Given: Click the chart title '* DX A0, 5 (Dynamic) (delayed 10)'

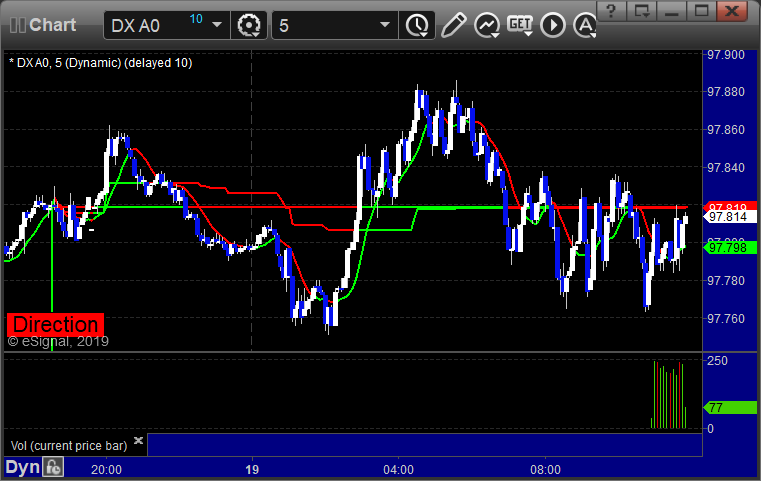Looking at the screenshot, I should pos(100,63).
